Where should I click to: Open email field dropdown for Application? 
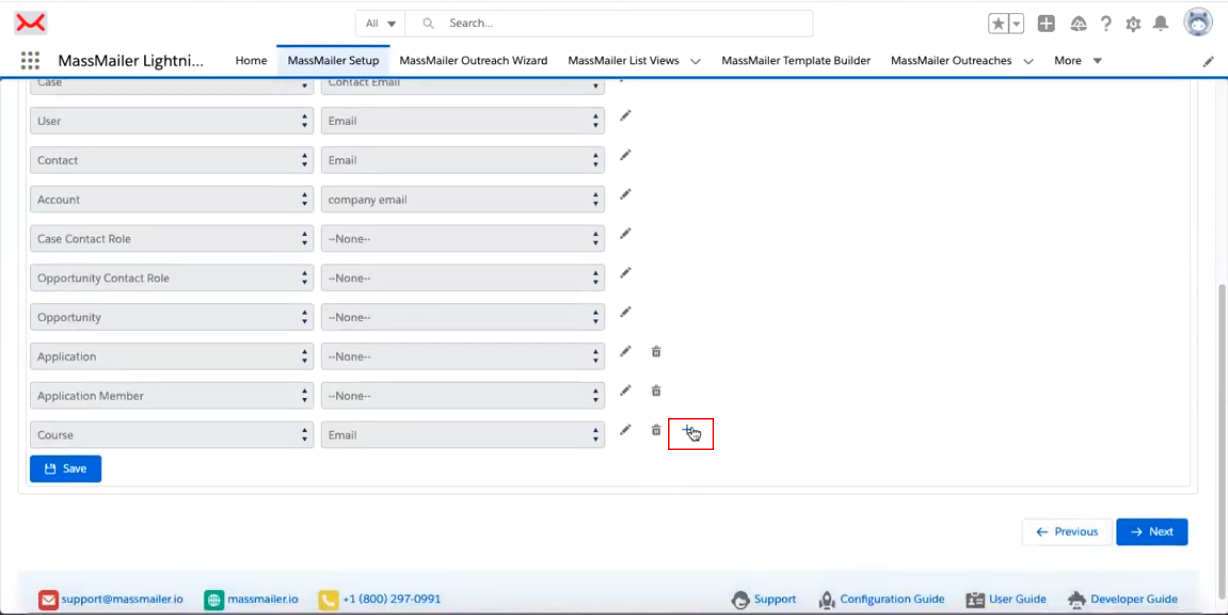pyautogui.click(x=463, y=356)
